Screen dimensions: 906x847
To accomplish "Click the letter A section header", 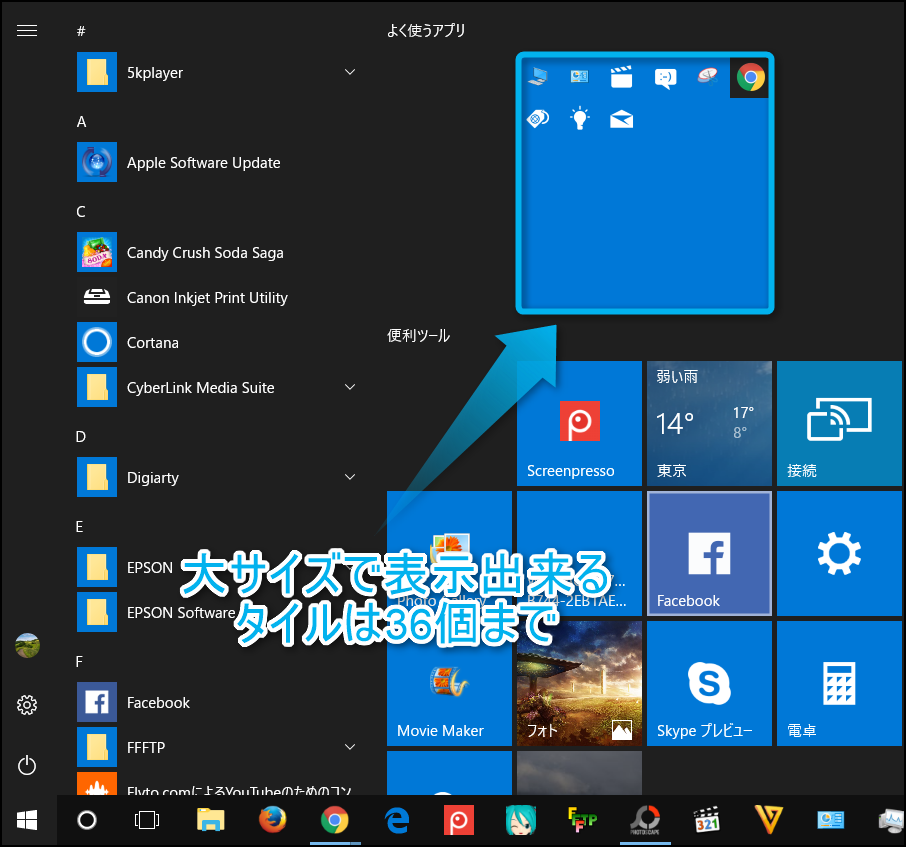I will 82,122.
